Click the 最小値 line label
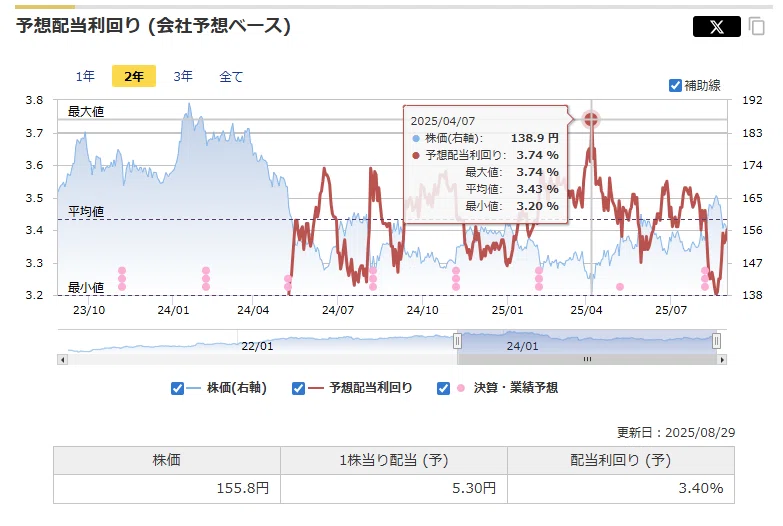This screenshot has width=783, height=526. click(86, 288)
